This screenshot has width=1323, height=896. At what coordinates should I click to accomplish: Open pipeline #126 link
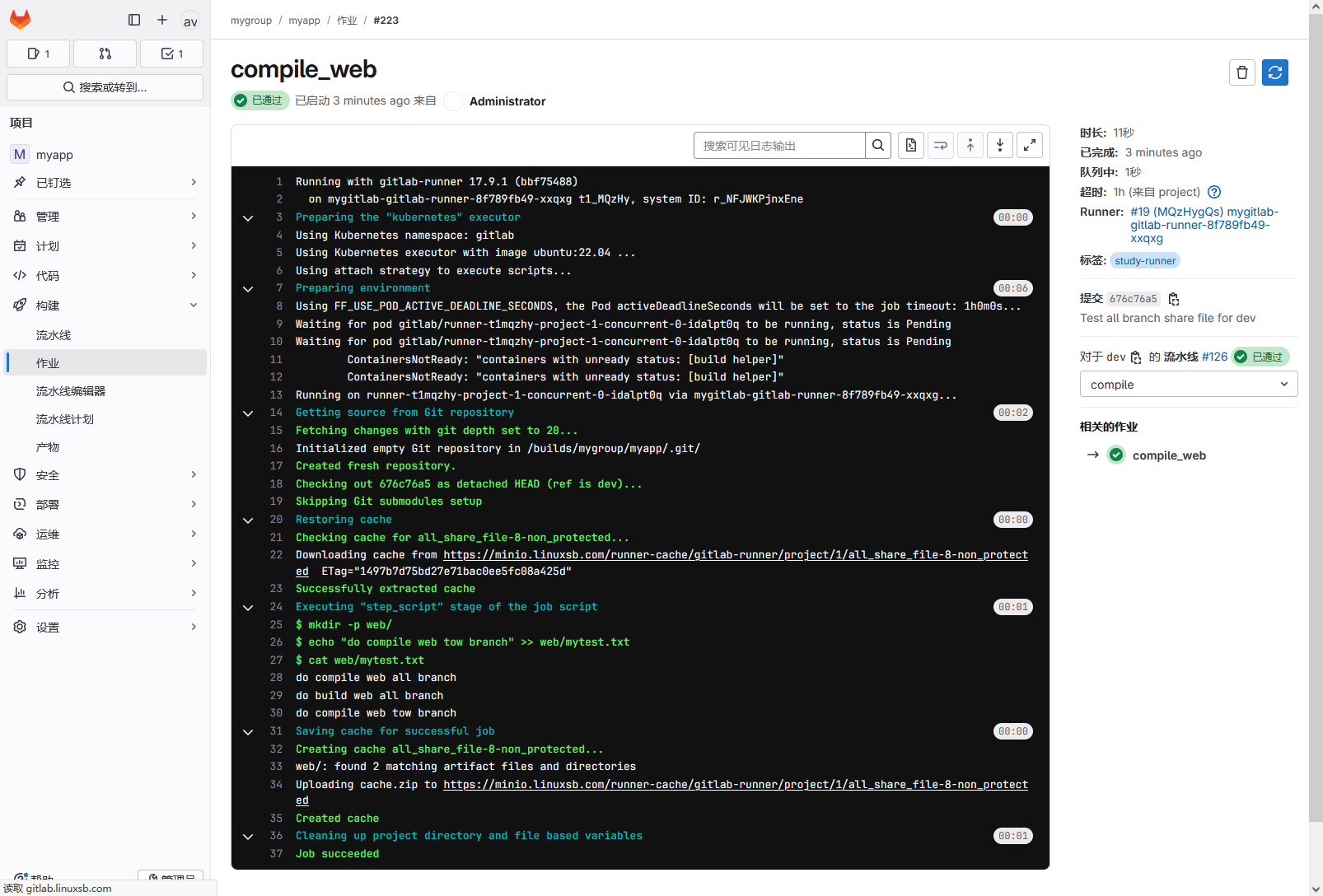pyautogui.click(x=1214, y=357)
